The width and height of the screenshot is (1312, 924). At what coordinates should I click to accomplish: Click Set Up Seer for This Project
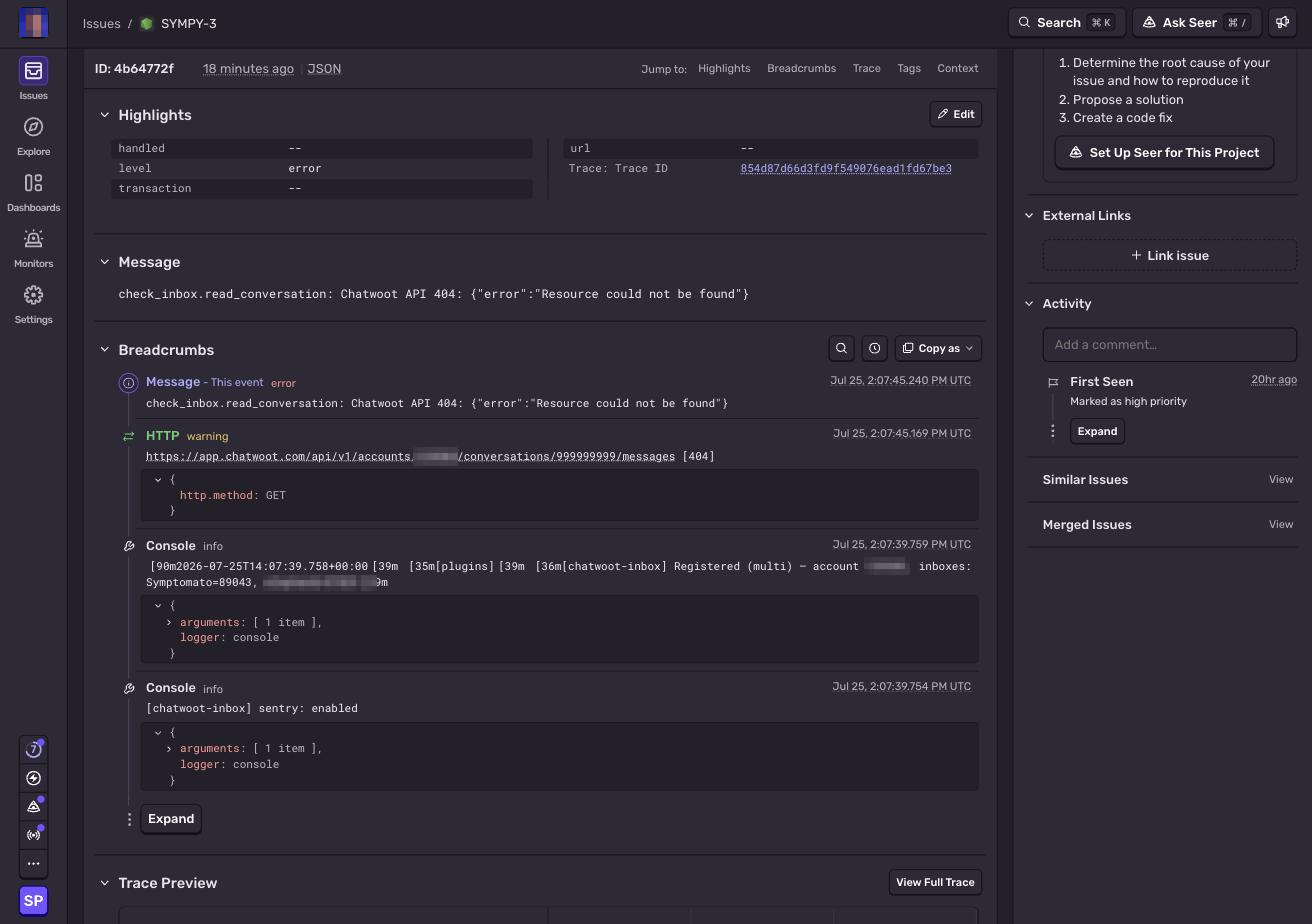tap(1164, 153)
